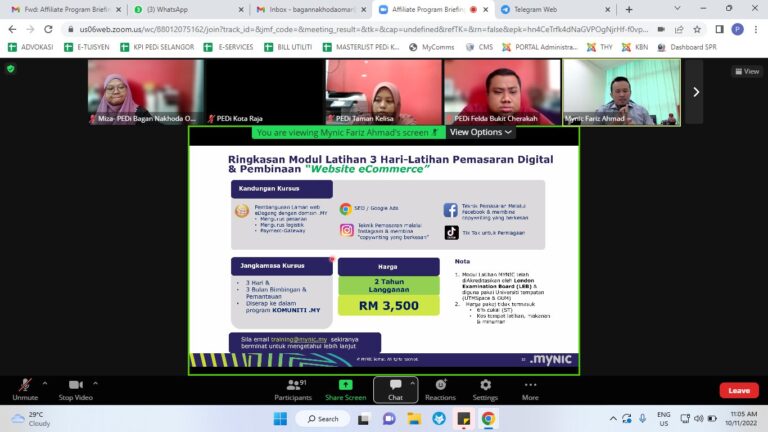Open THY bookmark

(600, 47)
